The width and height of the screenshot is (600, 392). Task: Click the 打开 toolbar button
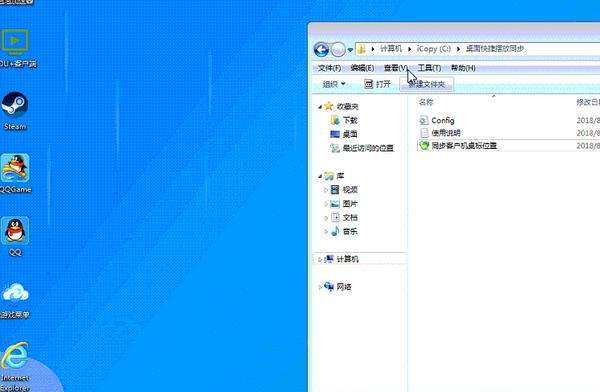pyautogui.click(x=377, y=84)
